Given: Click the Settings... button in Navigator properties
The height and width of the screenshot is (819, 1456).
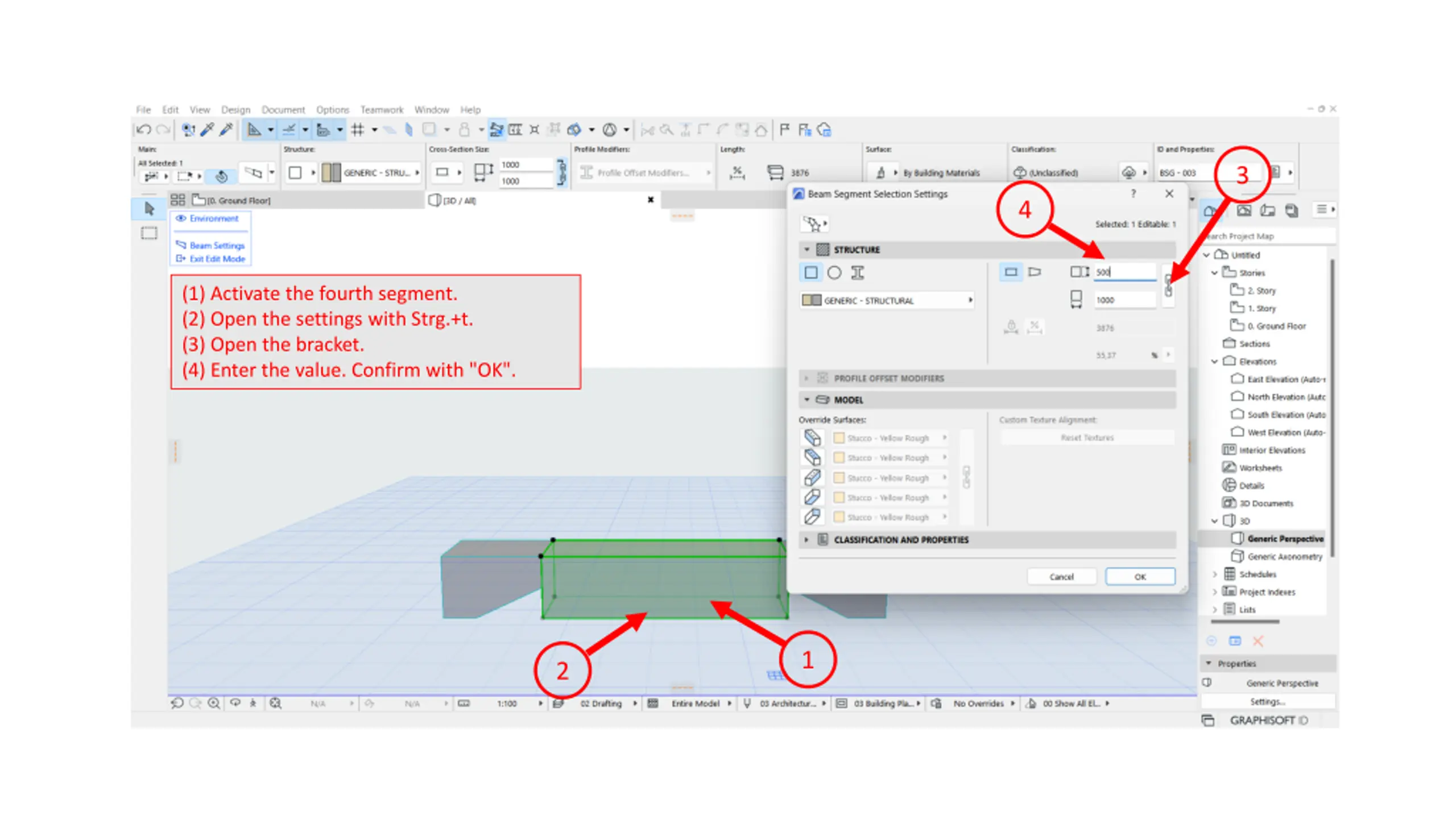Looking at the screenshot, I should 1268,702.
